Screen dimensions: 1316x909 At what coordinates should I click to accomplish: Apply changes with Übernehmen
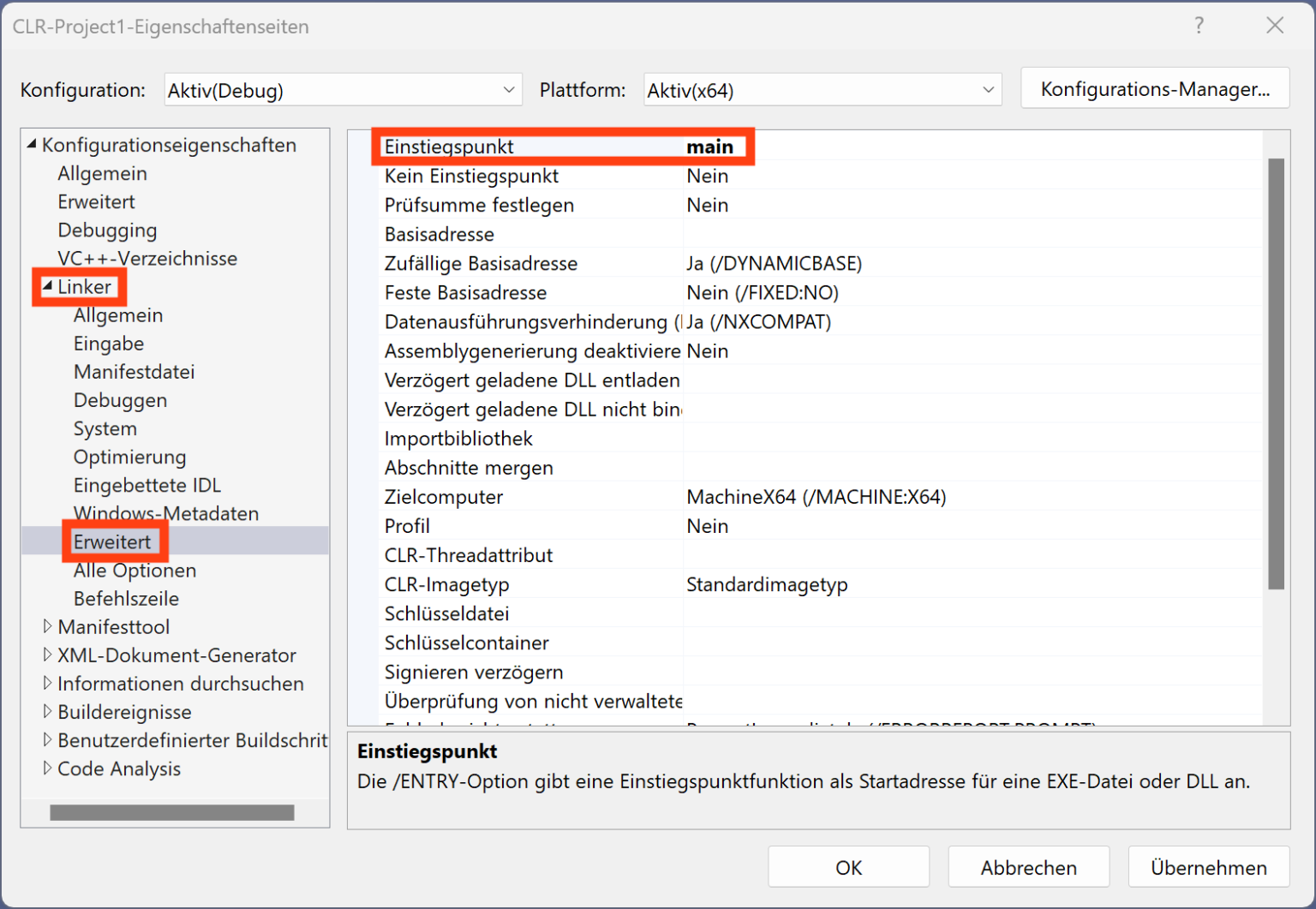(1208, 866)
